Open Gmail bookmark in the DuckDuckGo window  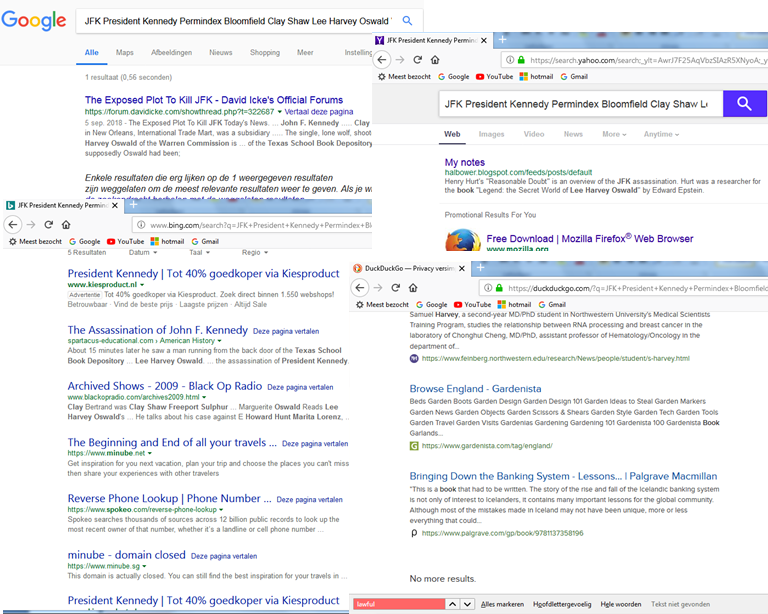coord(552,305)
